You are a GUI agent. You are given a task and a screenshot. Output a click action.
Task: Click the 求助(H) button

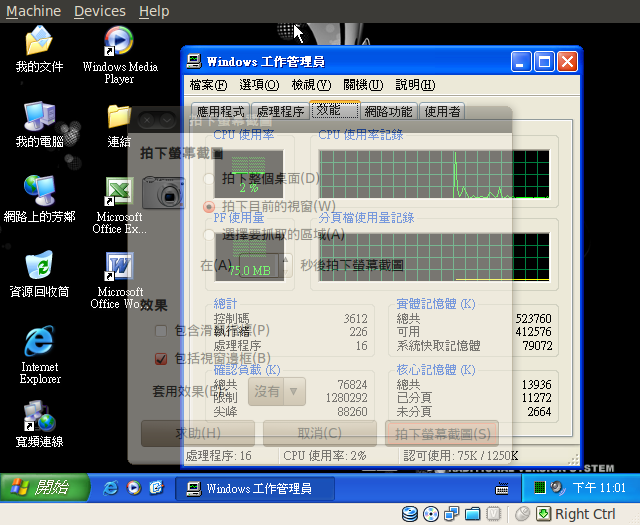tap(198, 433)
